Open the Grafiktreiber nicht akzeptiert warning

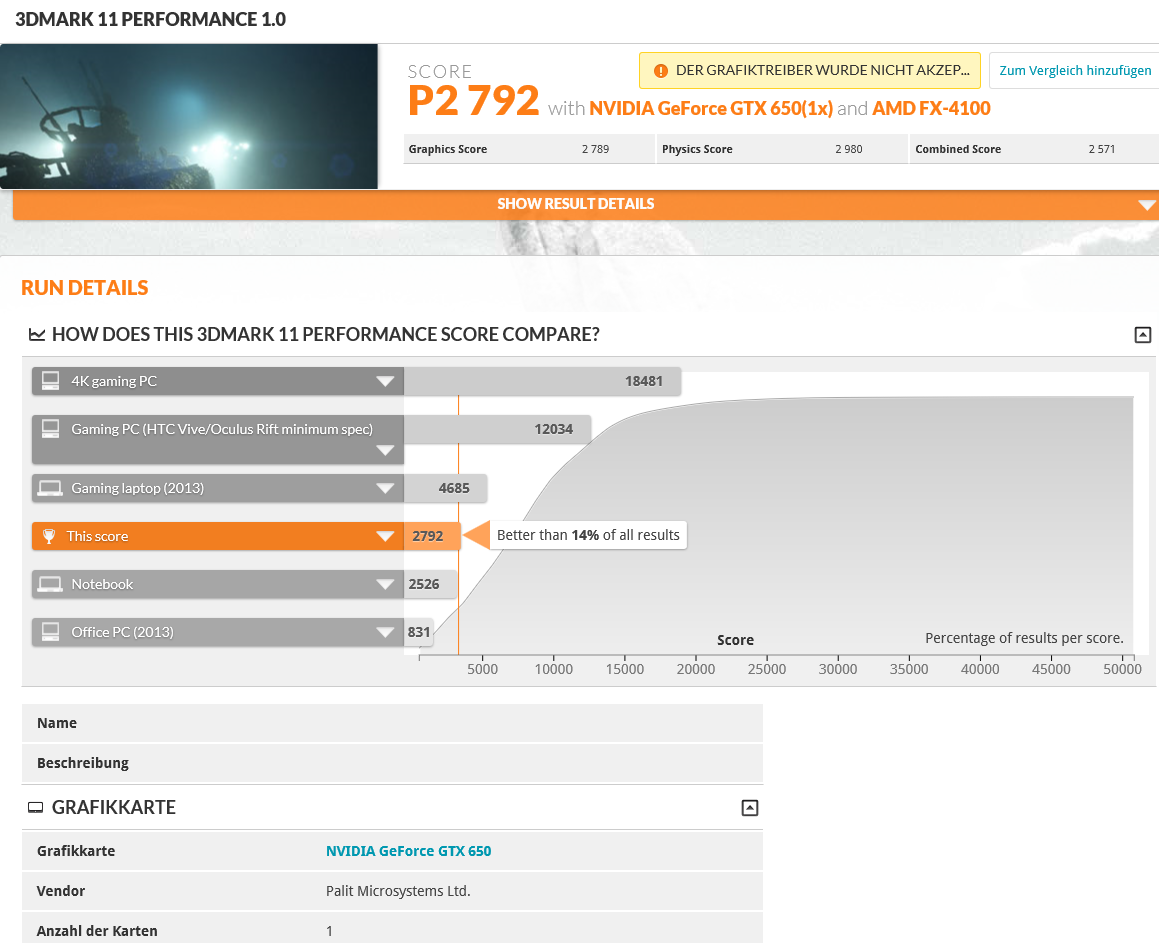(x=810, y=71)
